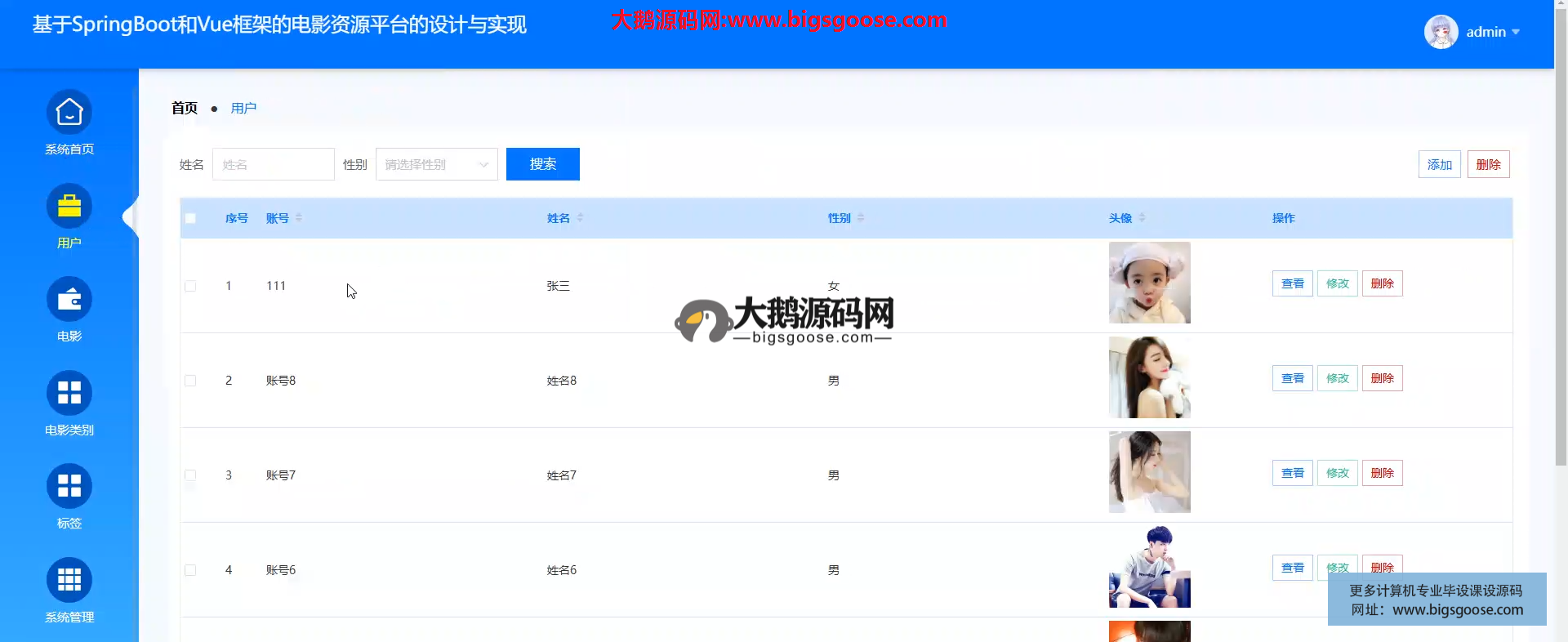
Task: Click the admin avatar icon in header
Action: pos(1441,32)
